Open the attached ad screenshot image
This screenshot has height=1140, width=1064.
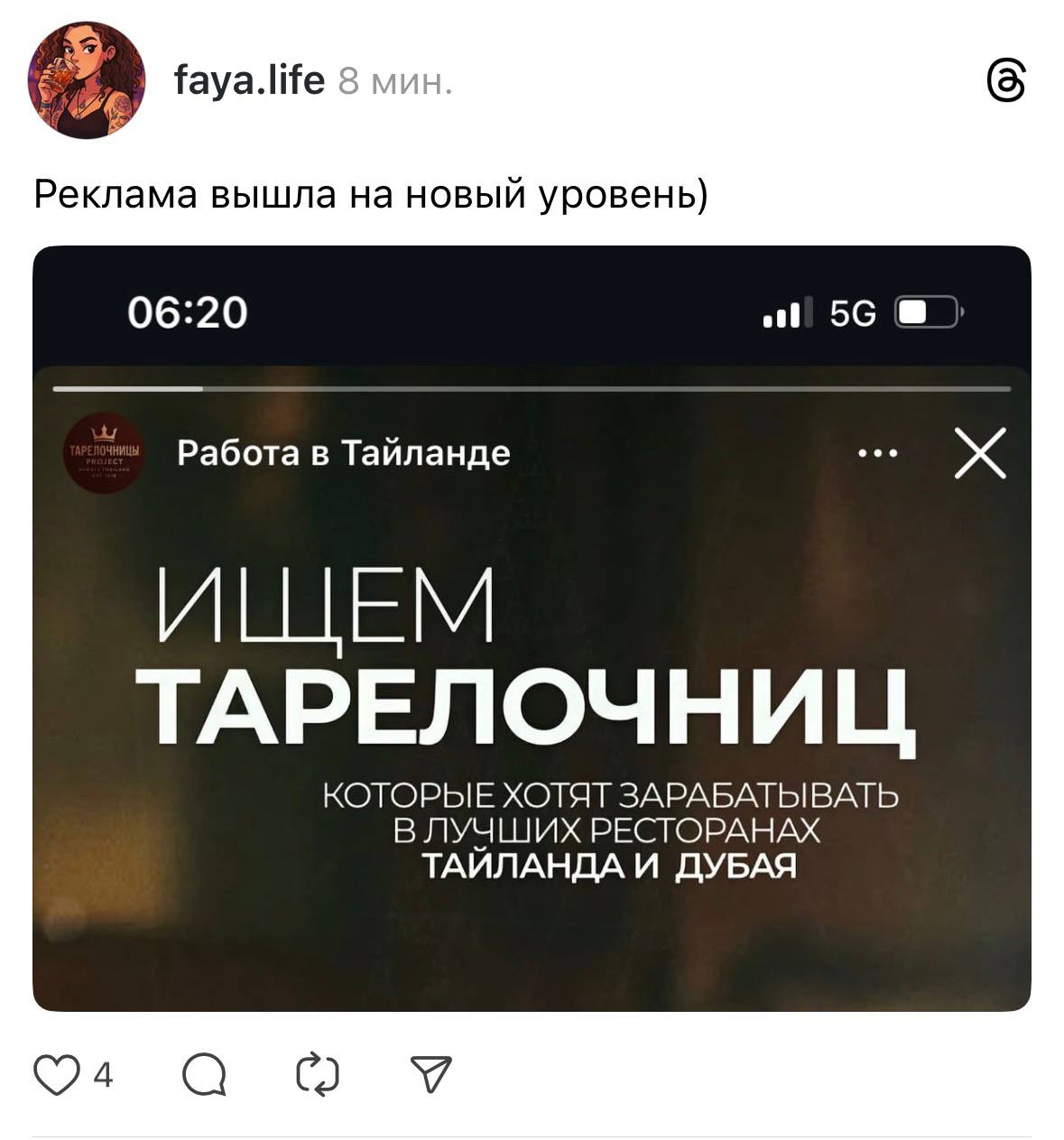pyautogui.click(x=532, y=628)
